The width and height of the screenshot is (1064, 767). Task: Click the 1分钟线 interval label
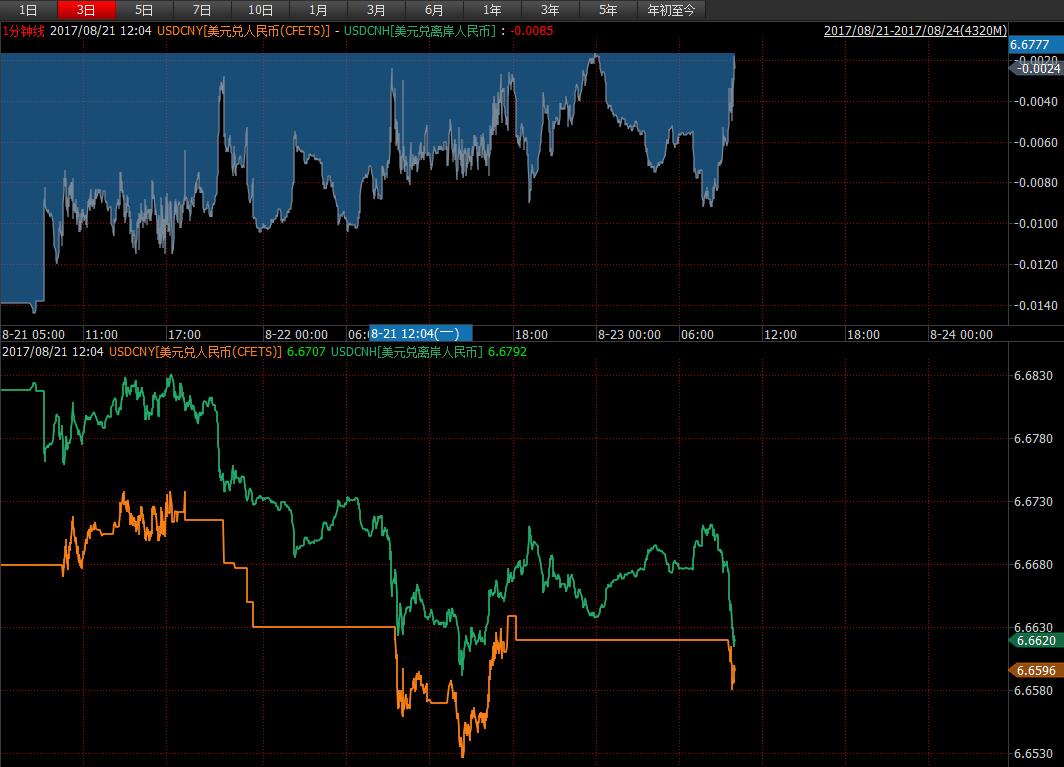[23, 31]
